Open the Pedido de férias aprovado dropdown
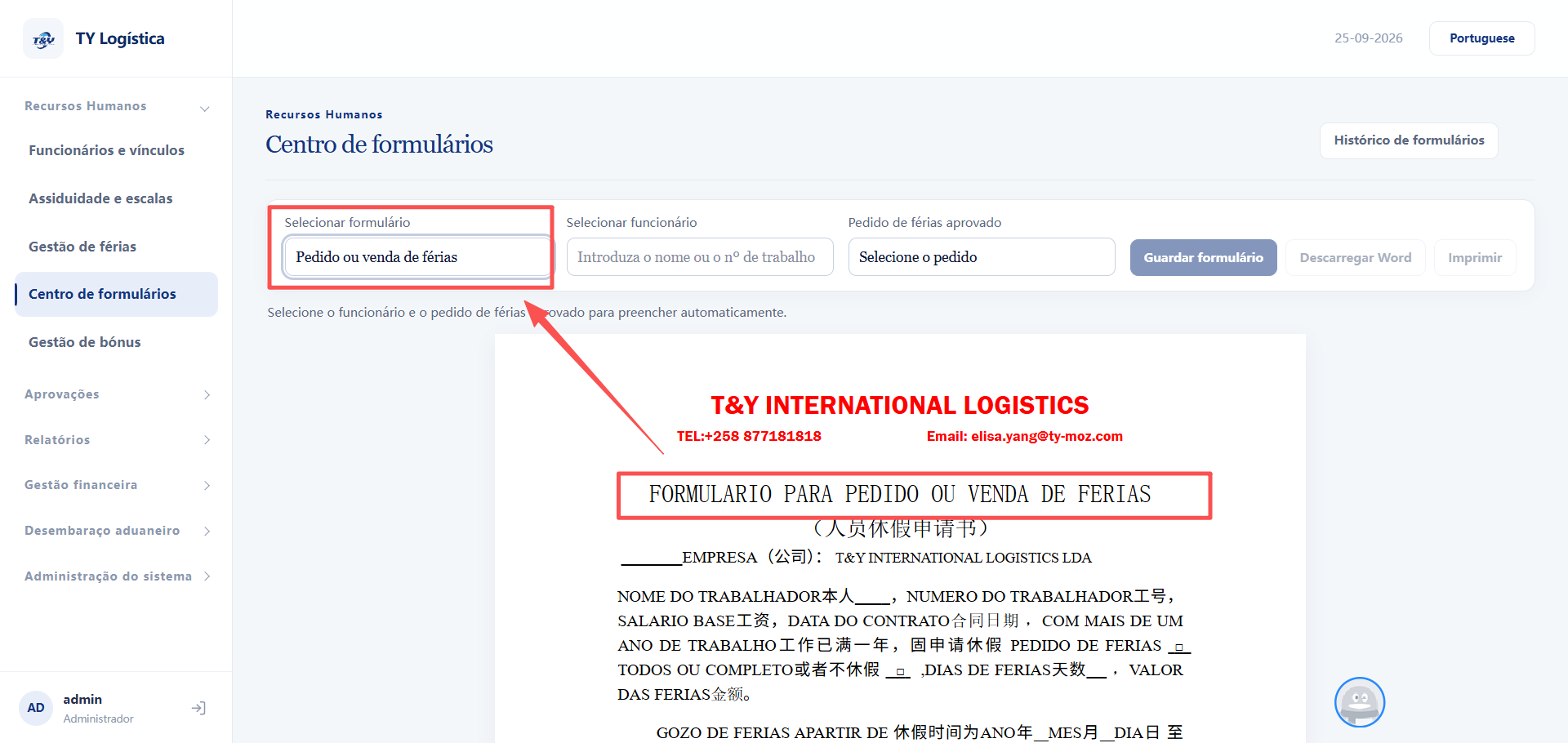Viewport: 1568px width, 743px height. pos(982,257)
